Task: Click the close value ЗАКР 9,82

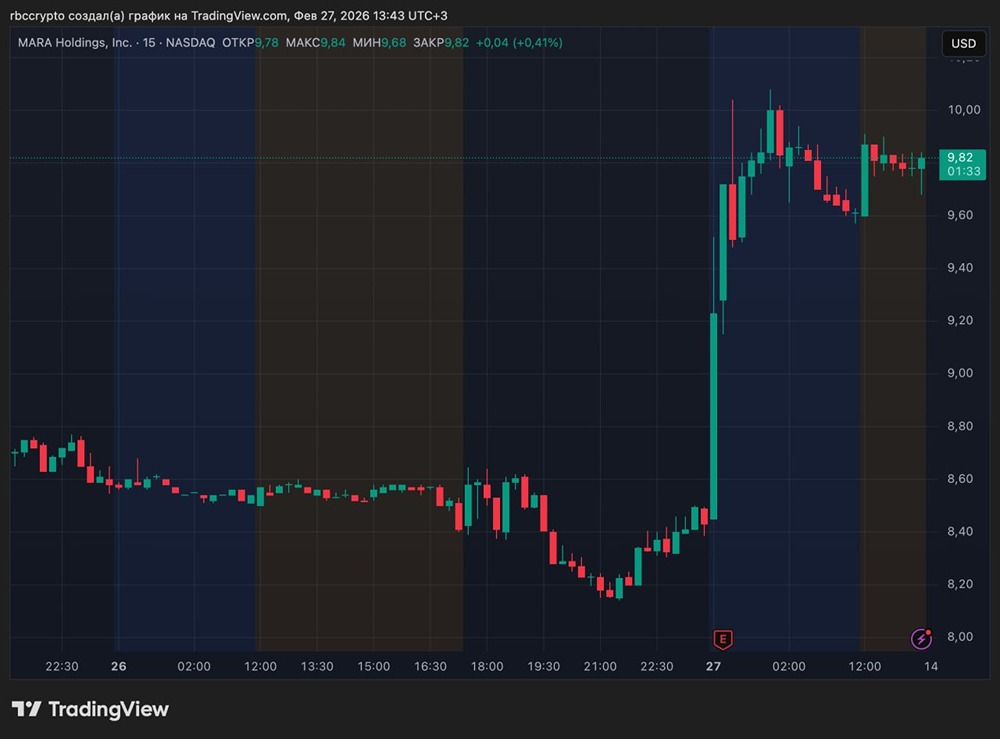Action: point(441,43)
